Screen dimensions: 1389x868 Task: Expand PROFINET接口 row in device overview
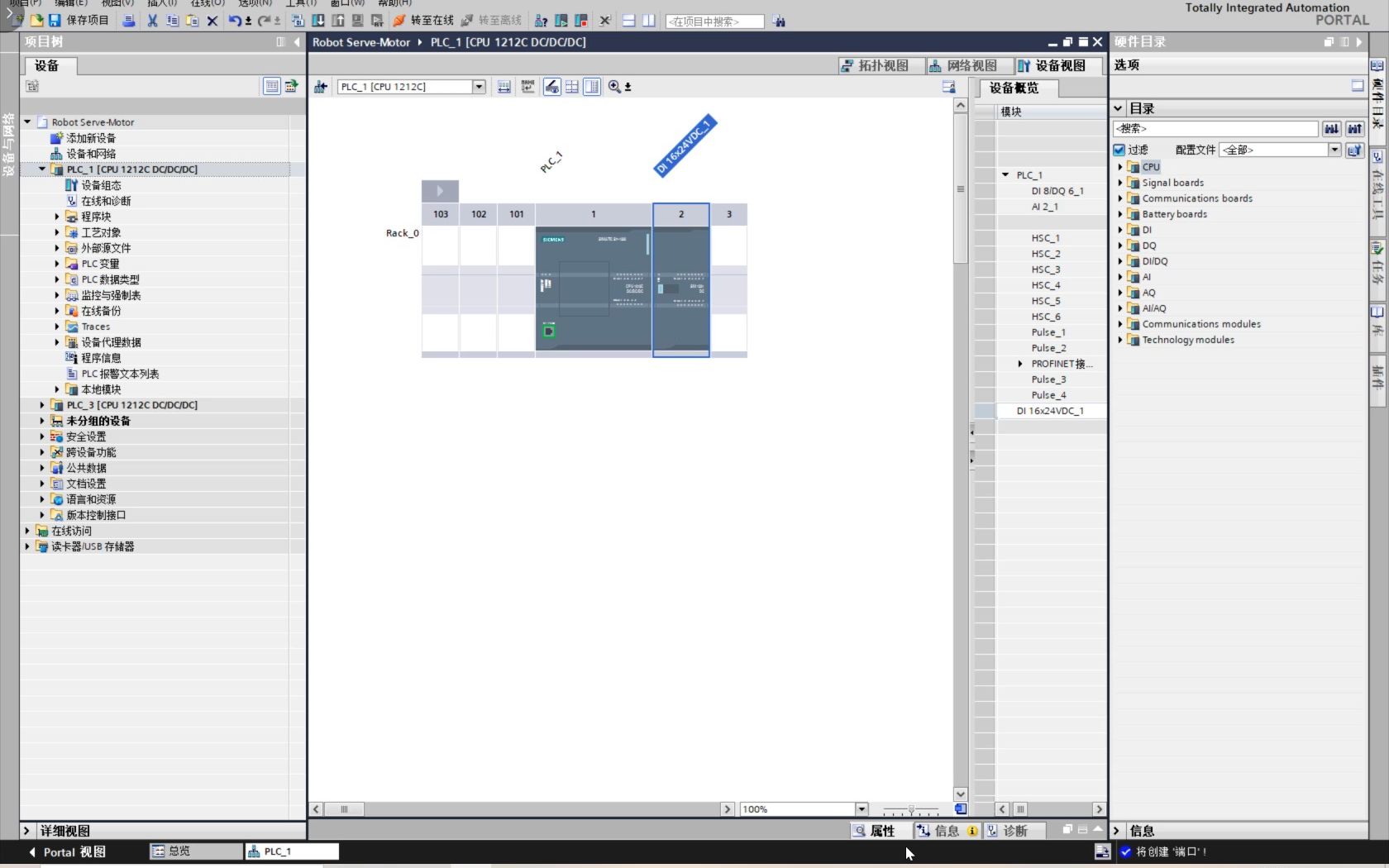pyautogui.click(x=1019, y=364)
